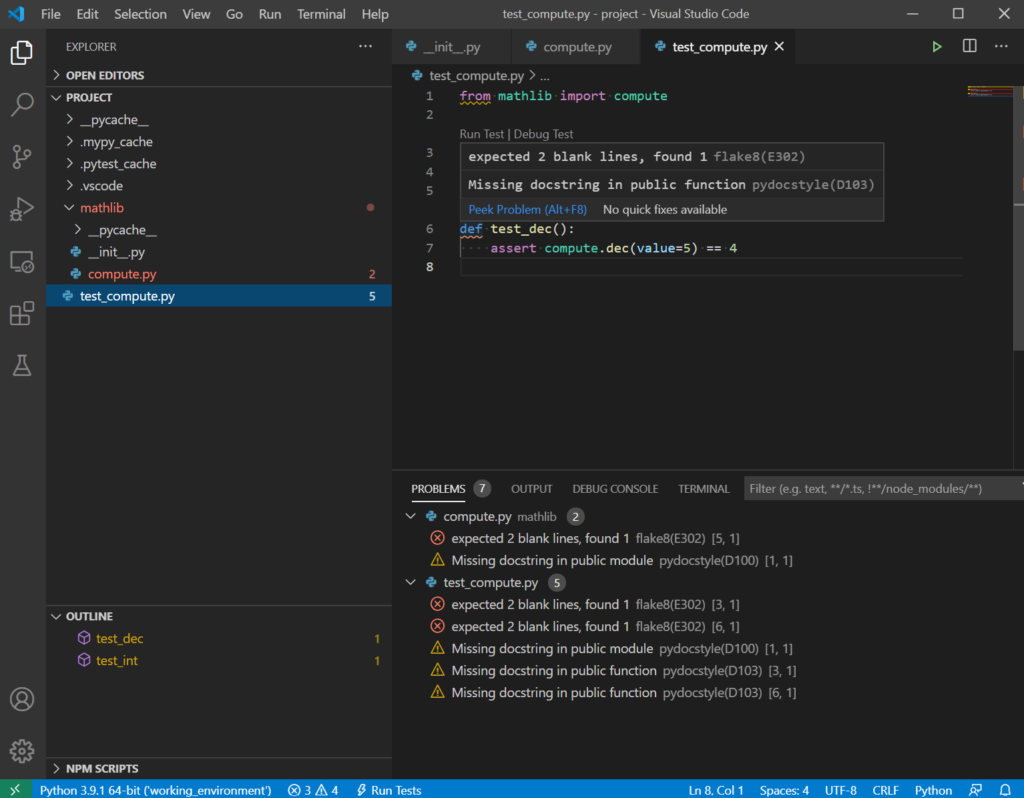The image size is (1024, 798).
Task: Click Run Tests in status bar
Action: pyautogui.click(x=389, y=790)
